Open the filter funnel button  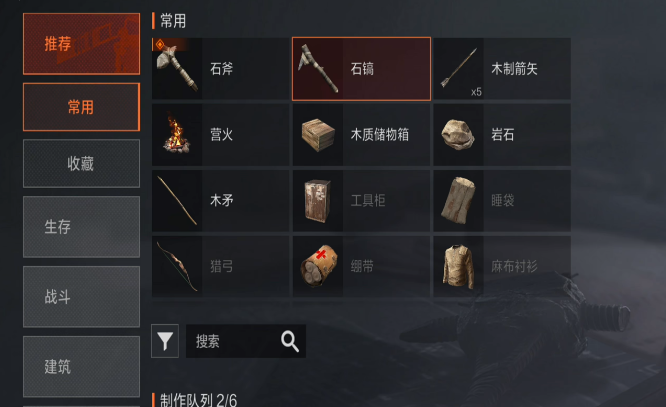click(x=165, y=341)
